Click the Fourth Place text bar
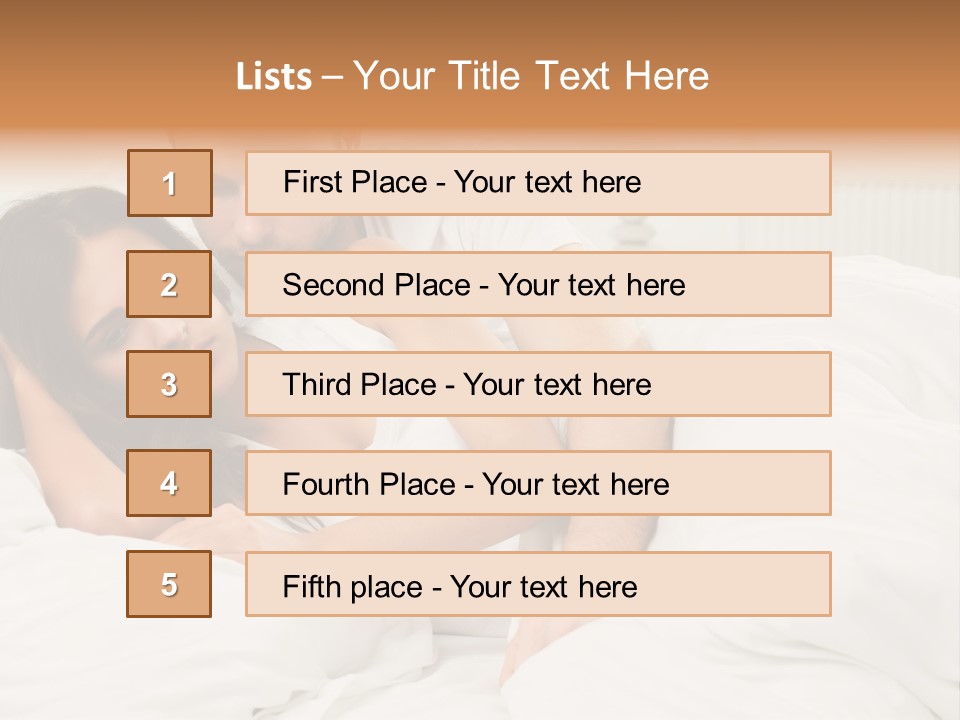Screen dimensions: 960x720 tap(538, 483)
